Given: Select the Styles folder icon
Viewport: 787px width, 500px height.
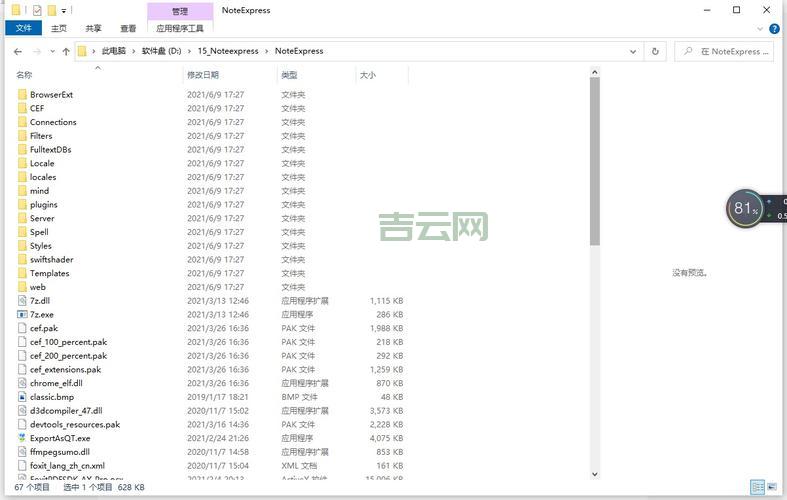Looking at the screenshot, I should point(22,245).
